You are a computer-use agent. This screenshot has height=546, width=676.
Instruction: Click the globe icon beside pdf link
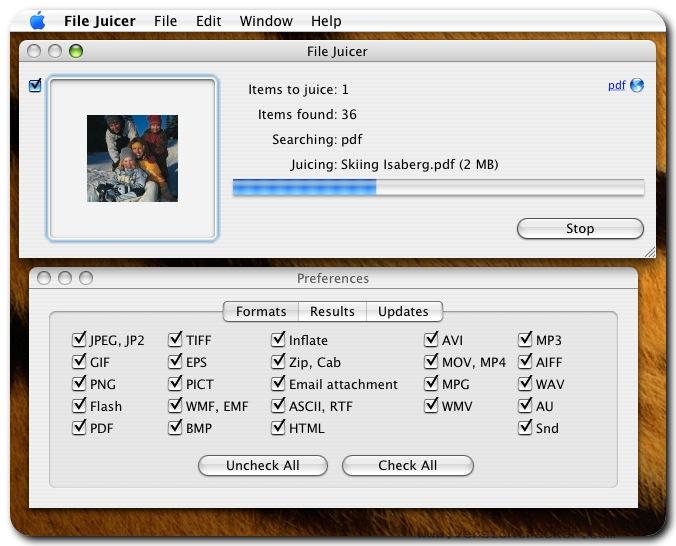tap(637, 85)
